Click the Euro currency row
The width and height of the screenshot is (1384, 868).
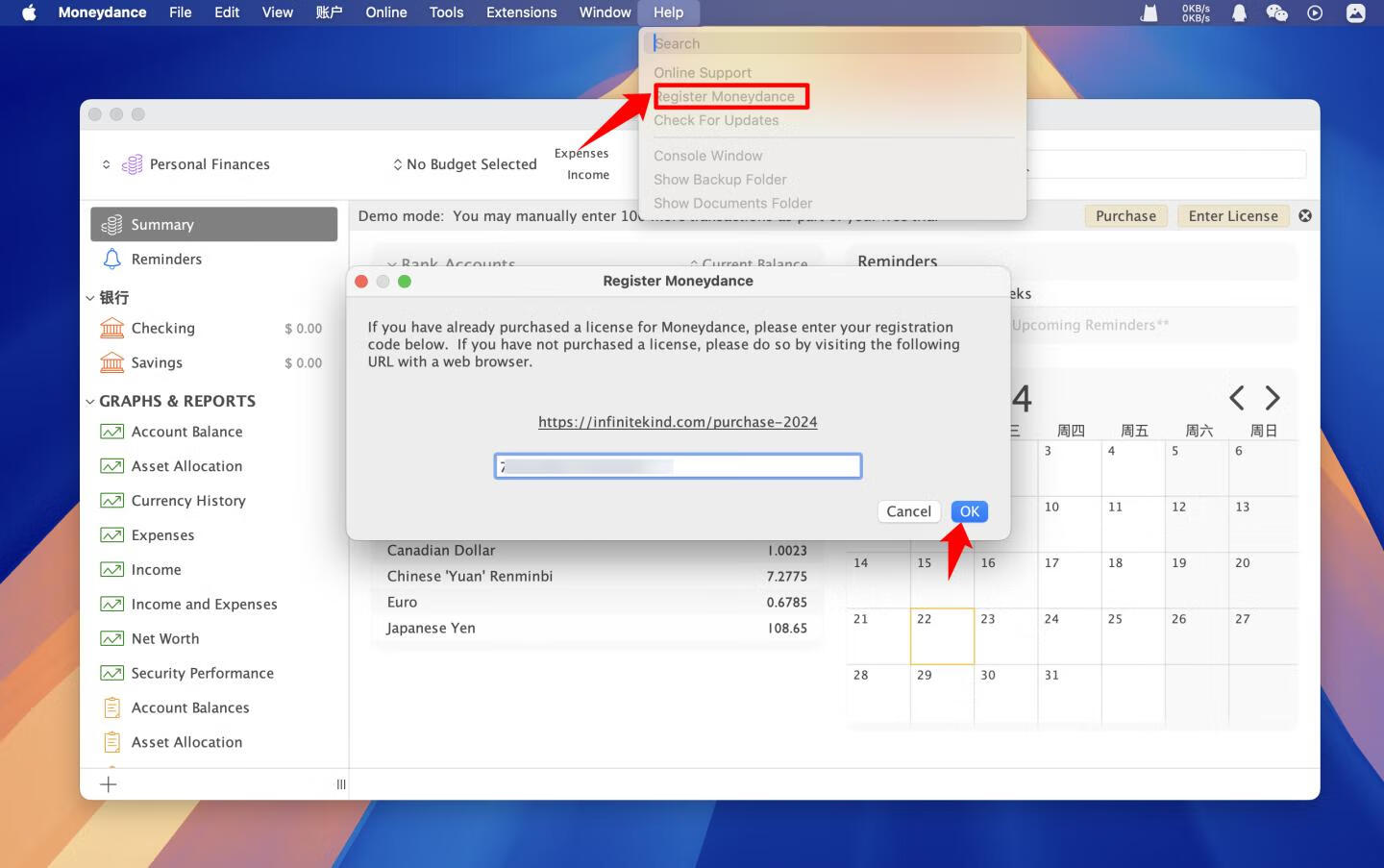click(x=597, y=603)
